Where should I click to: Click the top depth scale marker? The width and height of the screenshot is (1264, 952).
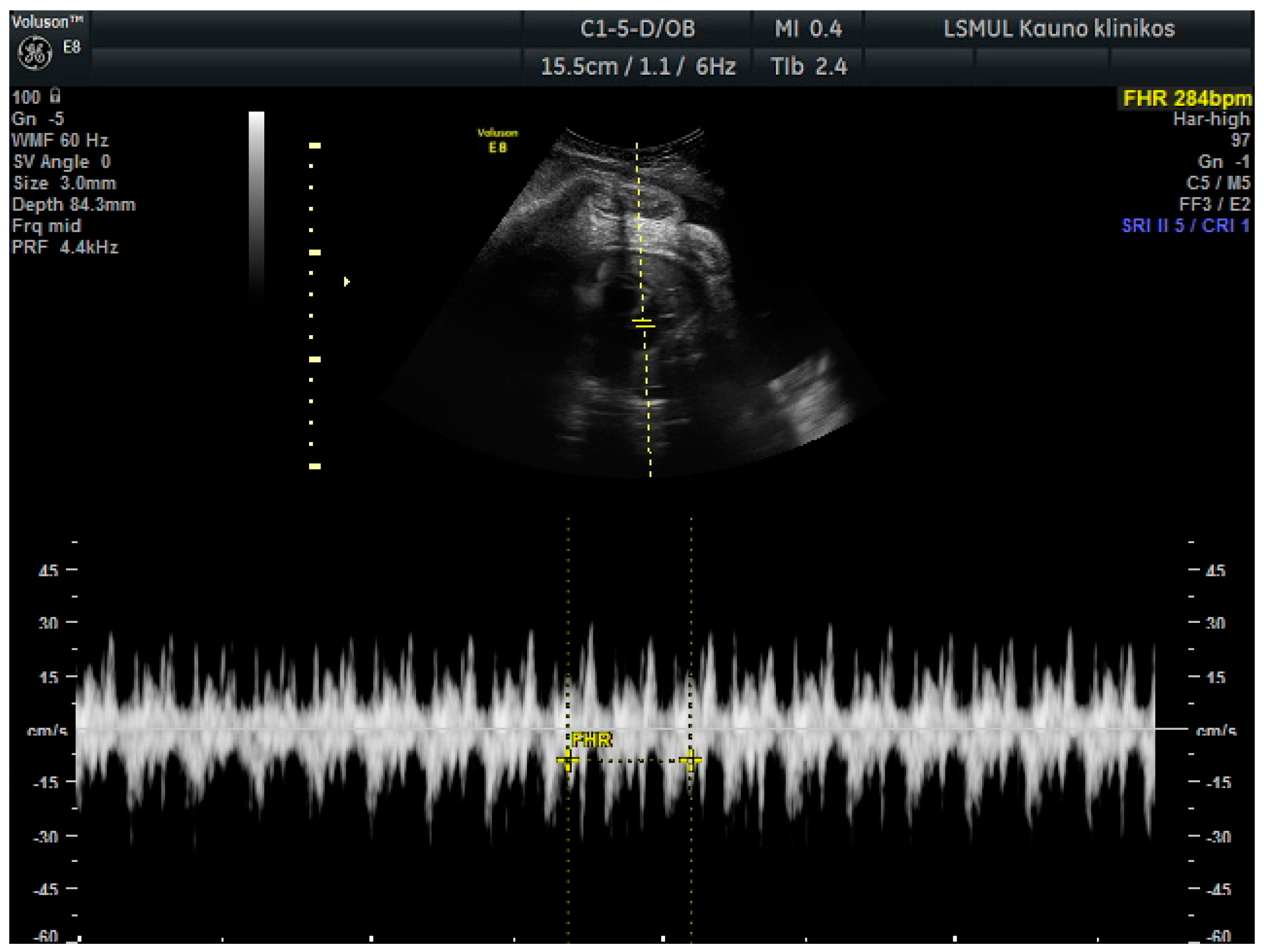coord(315,146)
